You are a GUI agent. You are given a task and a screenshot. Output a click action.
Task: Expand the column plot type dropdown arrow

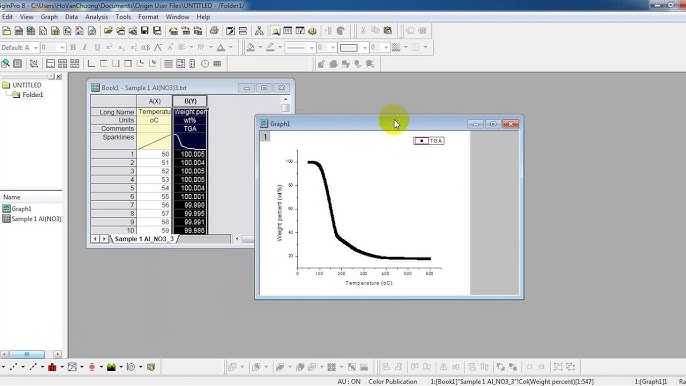[62, 367]
